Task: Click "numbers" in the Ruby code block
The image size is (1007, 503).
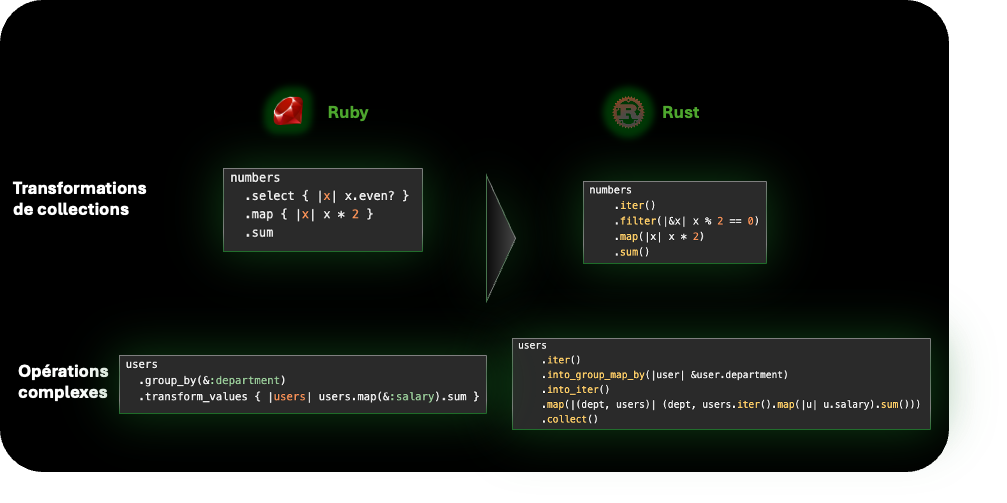Action: [x=255, y=178]
